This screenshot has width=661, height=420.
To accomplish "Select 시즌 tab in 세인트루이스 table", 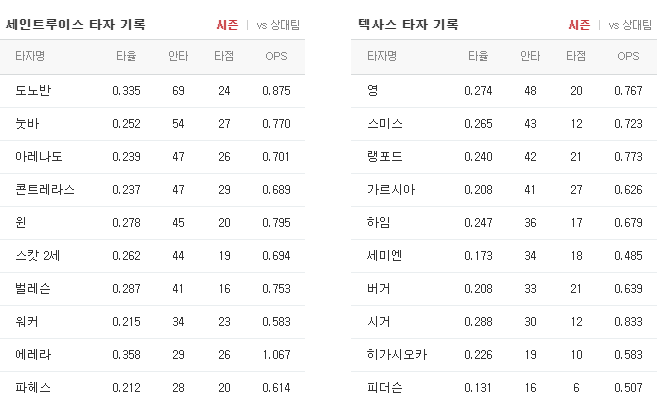I will pos(227,25).
